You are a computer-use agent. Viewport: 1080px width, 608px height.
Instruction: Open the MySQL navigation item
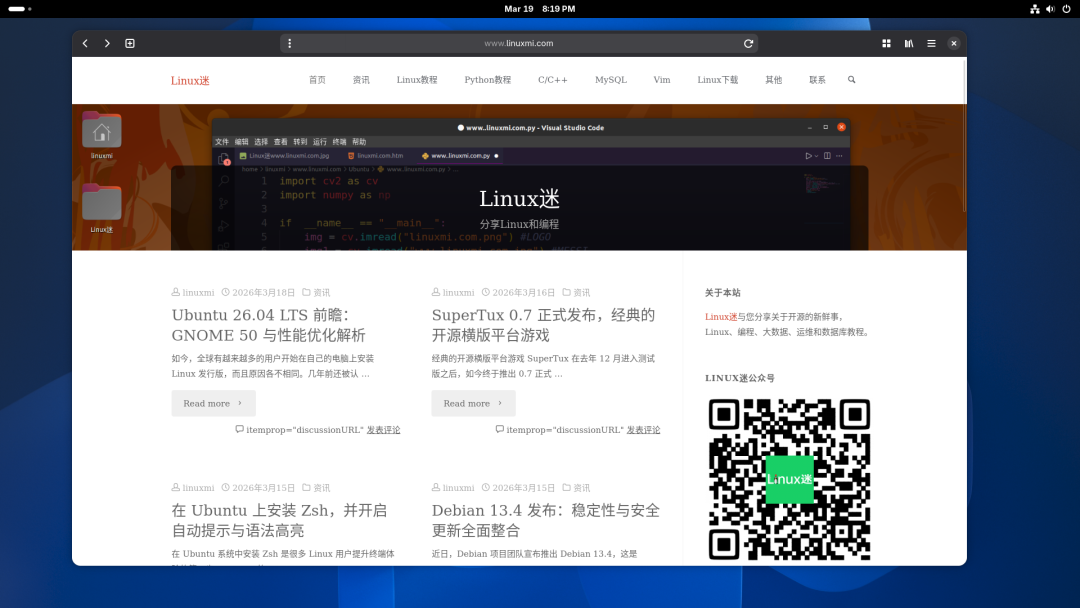611,80
